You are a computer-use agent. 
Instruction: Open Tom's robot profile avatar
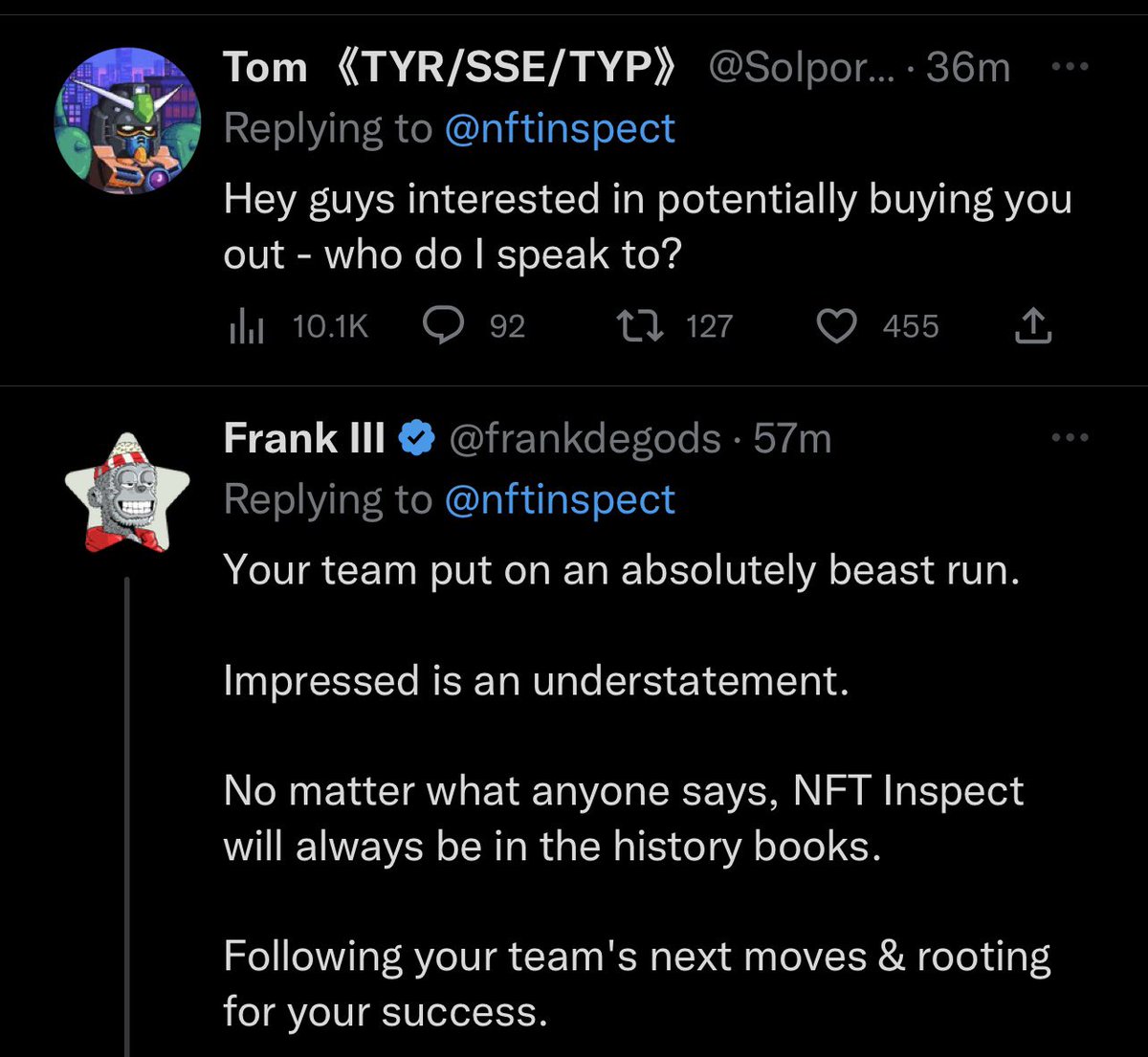[127, 121]
